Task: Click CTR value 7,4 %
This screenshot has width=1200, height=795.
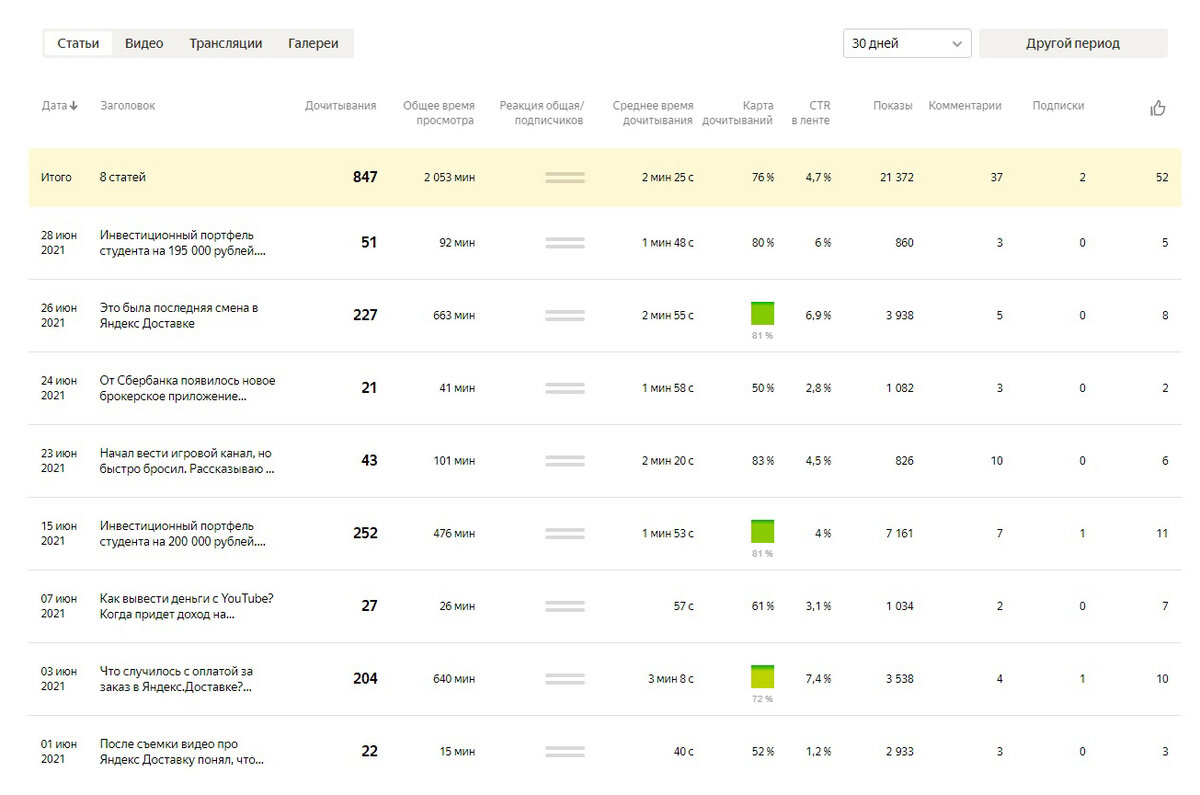Action: [x=818, y=678]
